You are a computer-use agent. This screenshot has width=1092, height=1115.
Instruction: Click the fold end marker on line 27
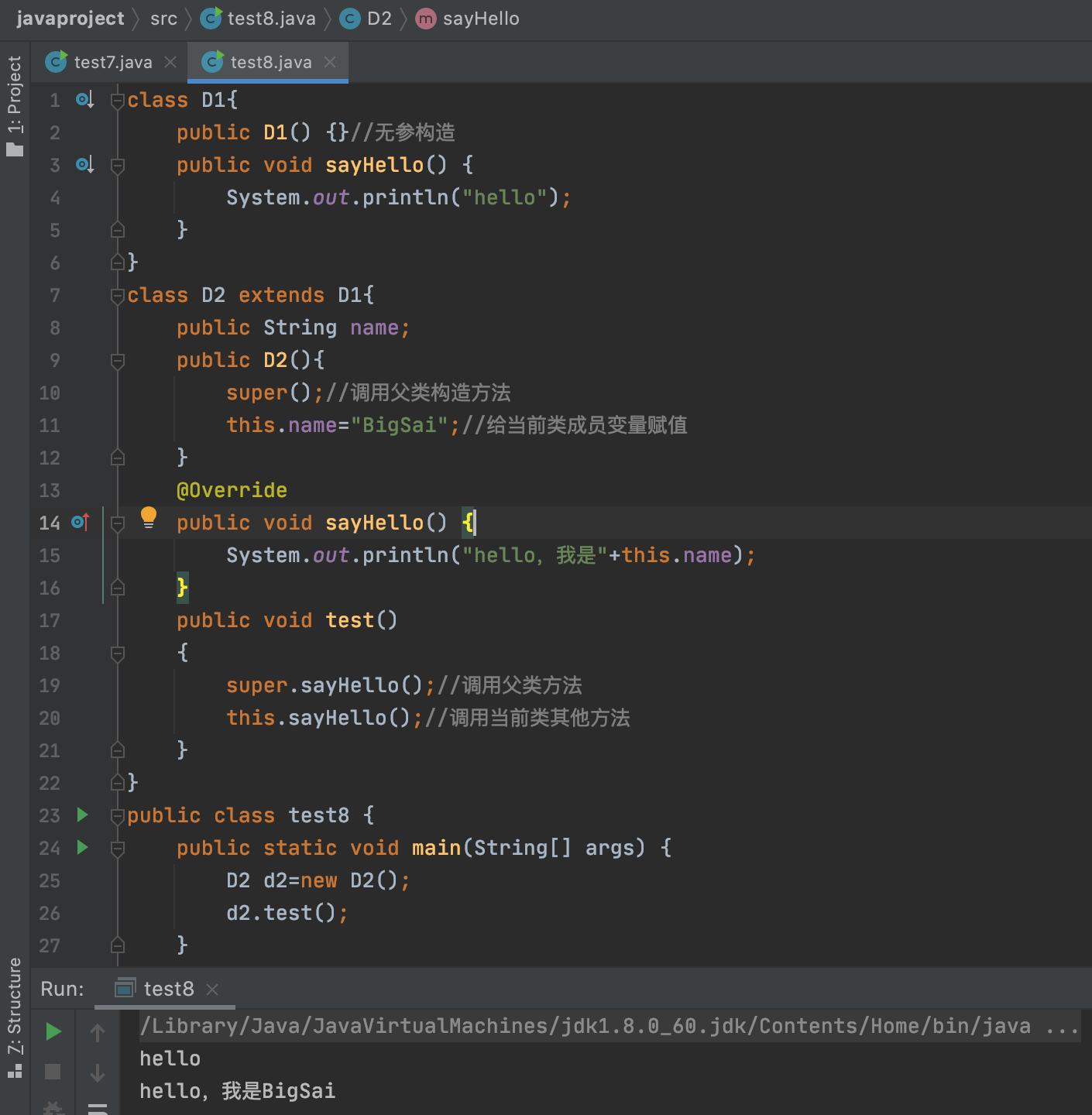coord(118,945)
